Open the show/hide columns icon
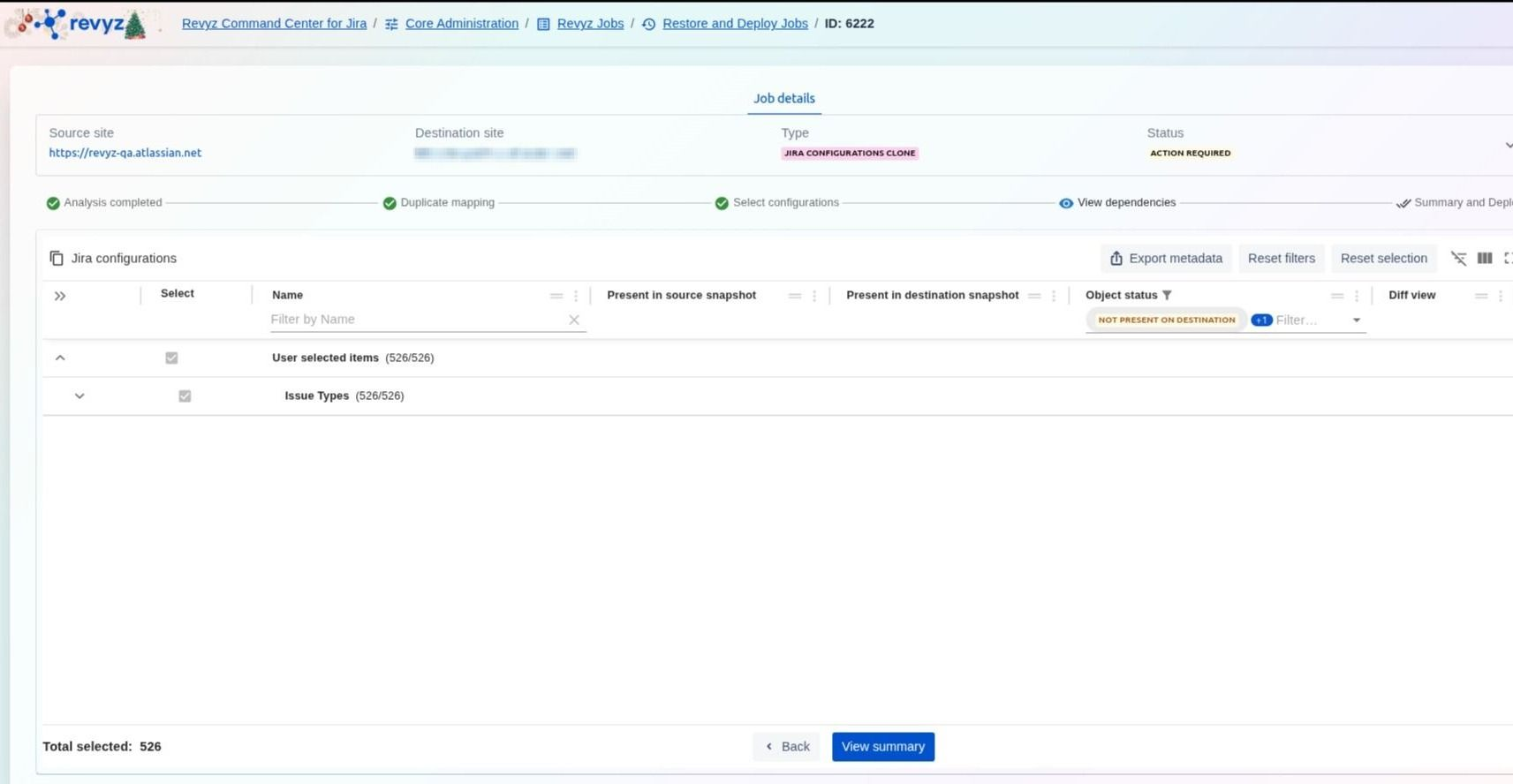Image resolution: width=1513 pixels, height=784 pixels. [x=1484, y=258]
